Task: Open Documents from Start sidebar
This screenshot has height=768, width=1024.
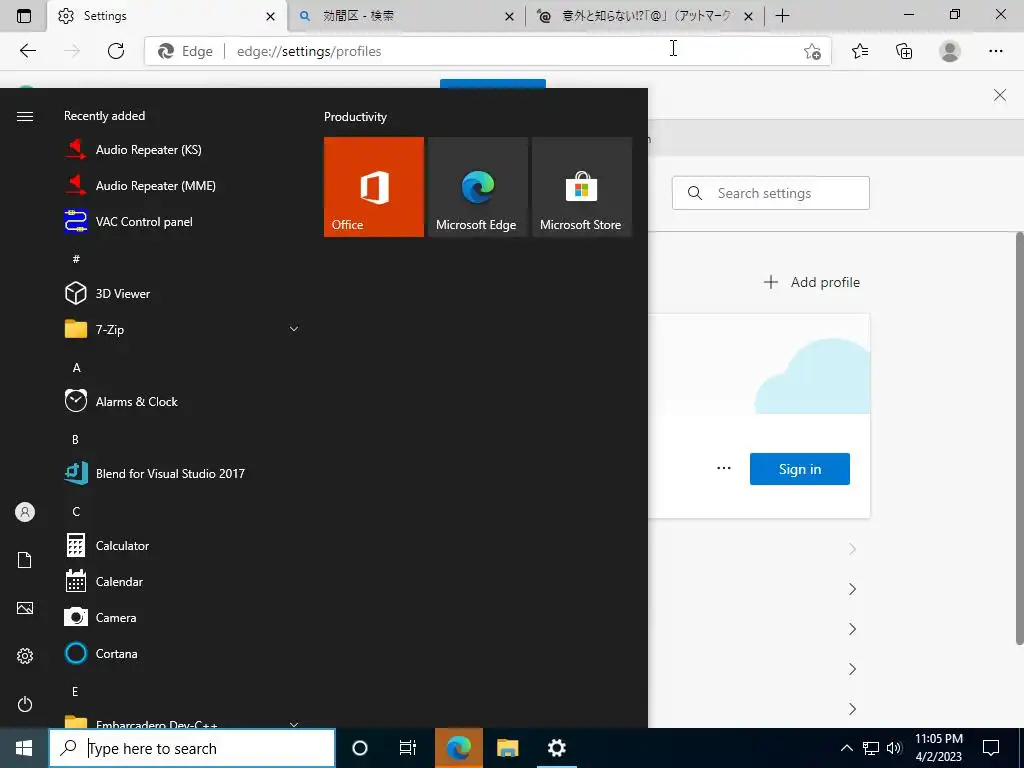Action: 25,560
